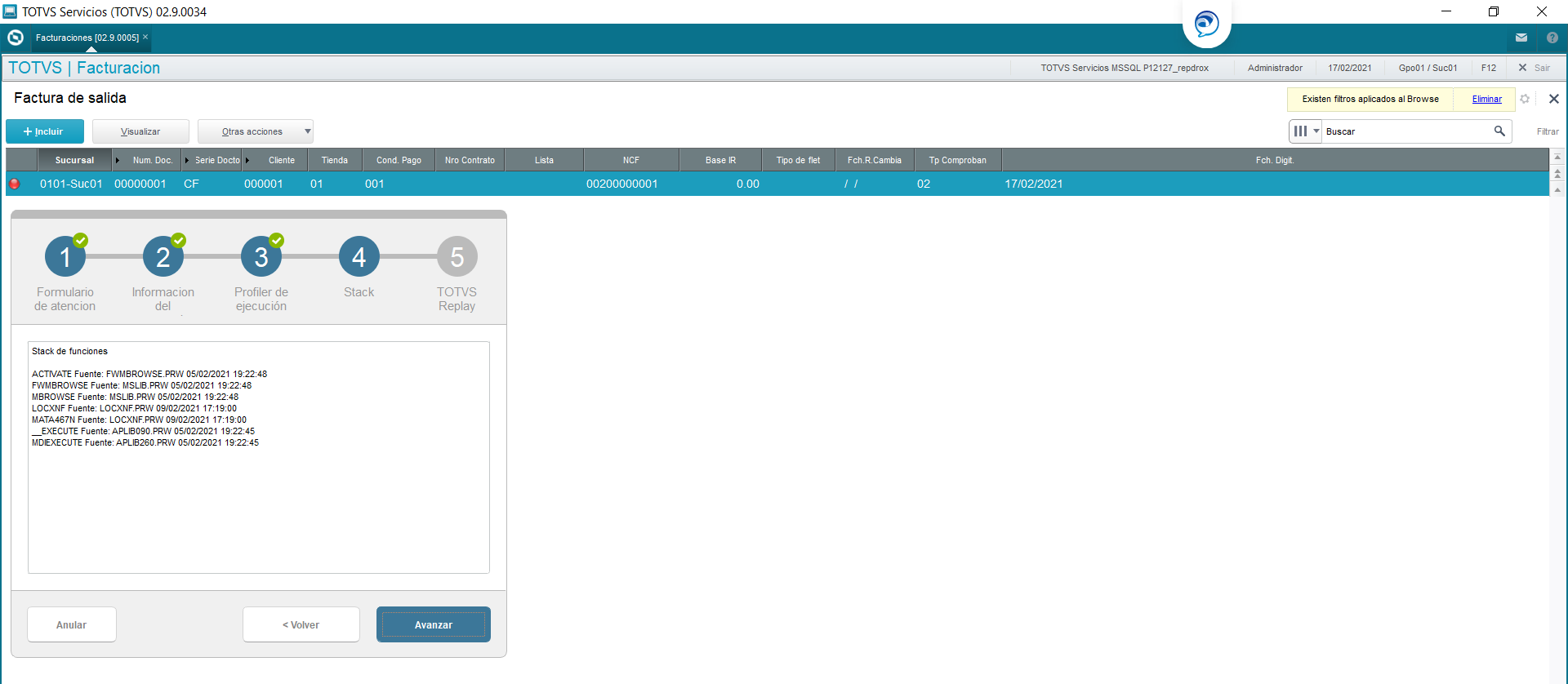Click the Fch.R.Cambia column header
Viewport: 1568px width, 684px height.
[x=874, y=160]
